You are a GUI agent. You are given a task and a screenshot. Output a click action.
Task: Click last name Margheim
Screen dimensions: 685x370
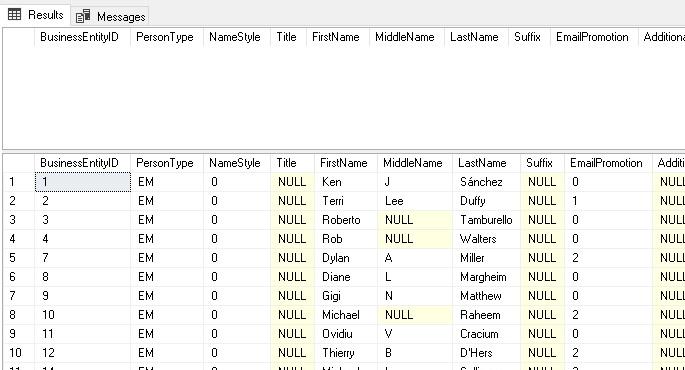(483, 277)
